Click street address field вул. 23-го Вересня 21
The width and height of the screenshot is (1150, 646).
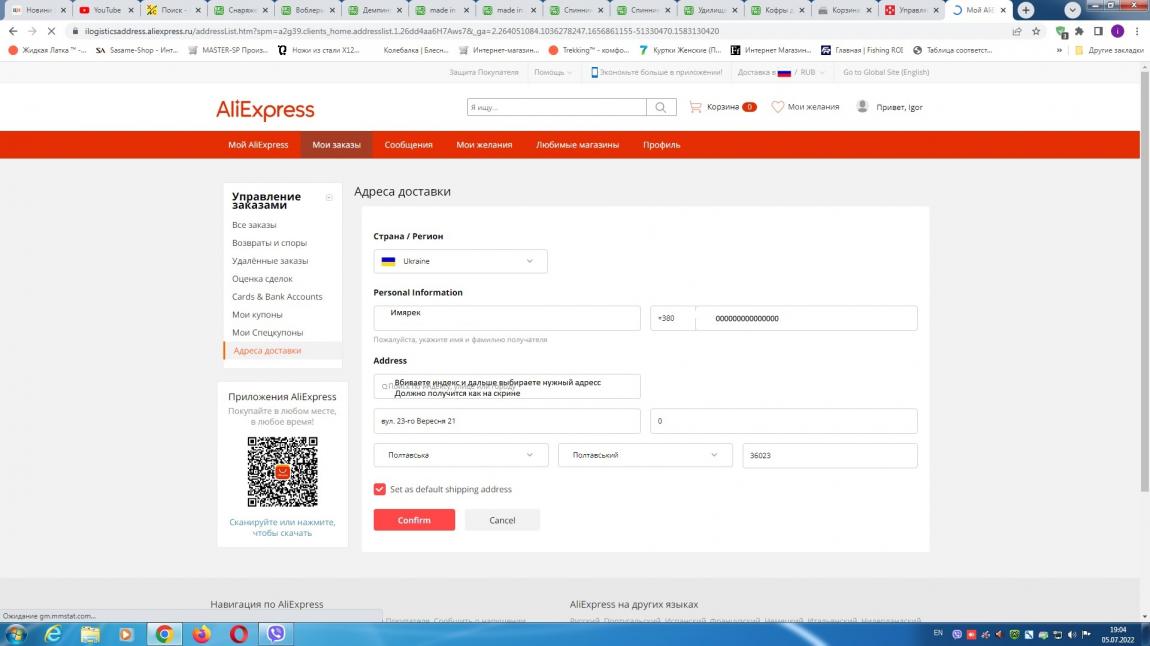[507, 421]
